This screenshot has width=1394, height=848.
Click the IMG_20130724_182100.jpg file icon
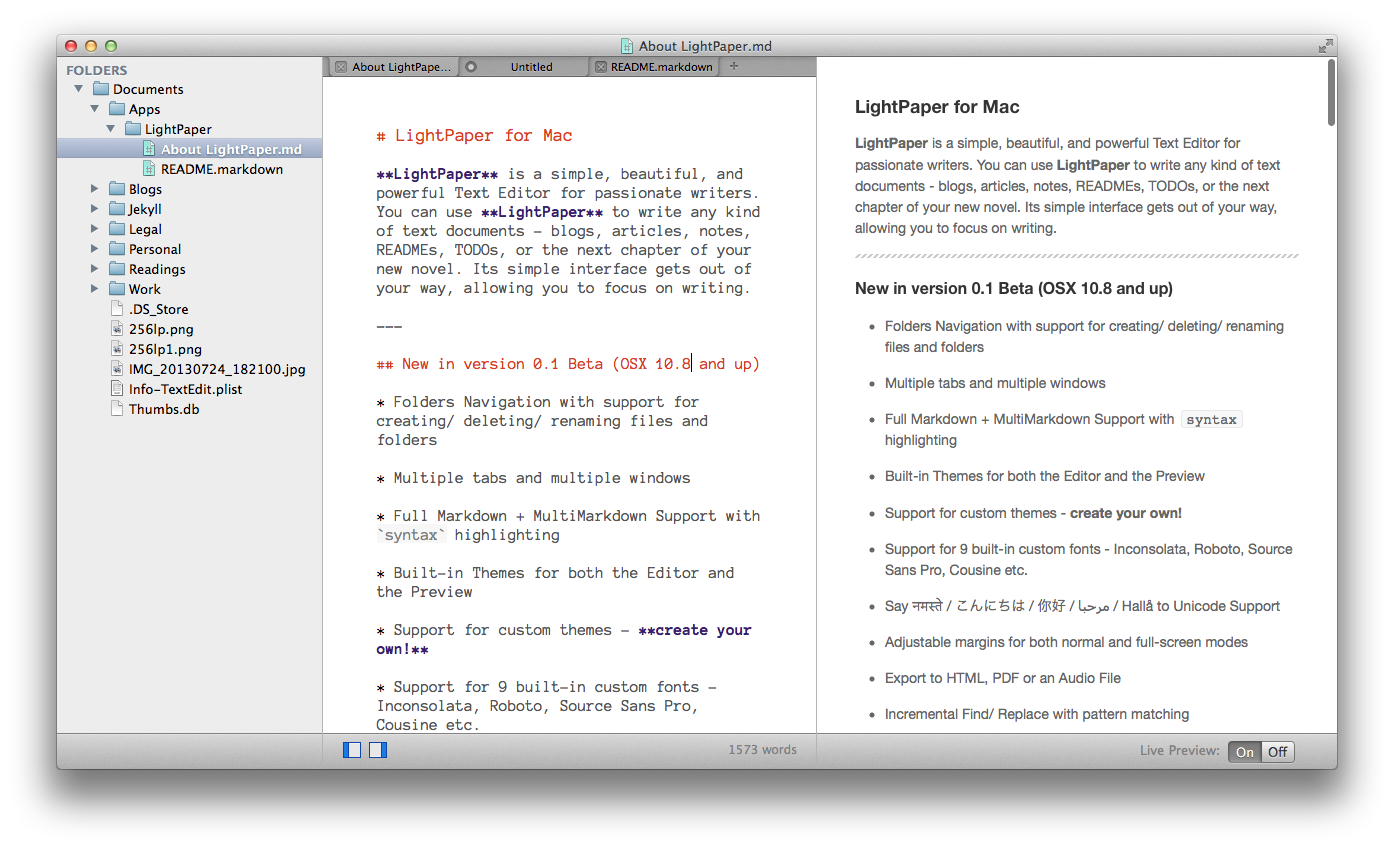(x=117, y=369)
